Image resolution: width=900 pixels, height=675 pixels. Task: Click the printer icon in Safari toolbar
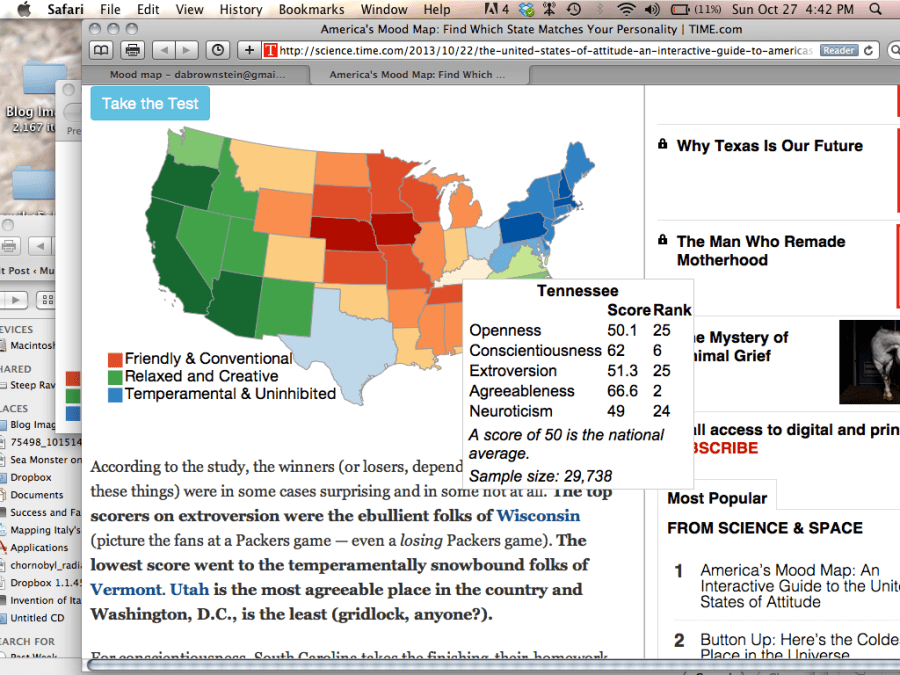(x=132, y=50)
